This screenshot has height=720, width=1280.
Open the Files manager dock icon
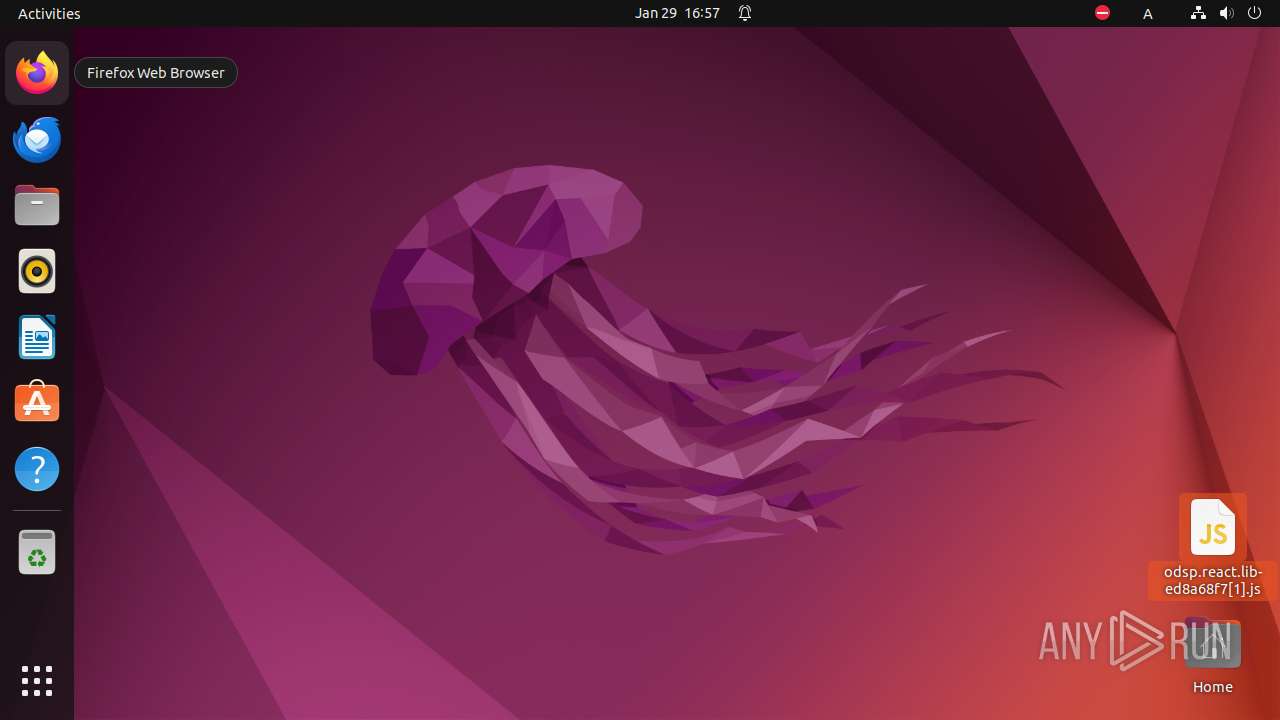click(x=37, y=205)
